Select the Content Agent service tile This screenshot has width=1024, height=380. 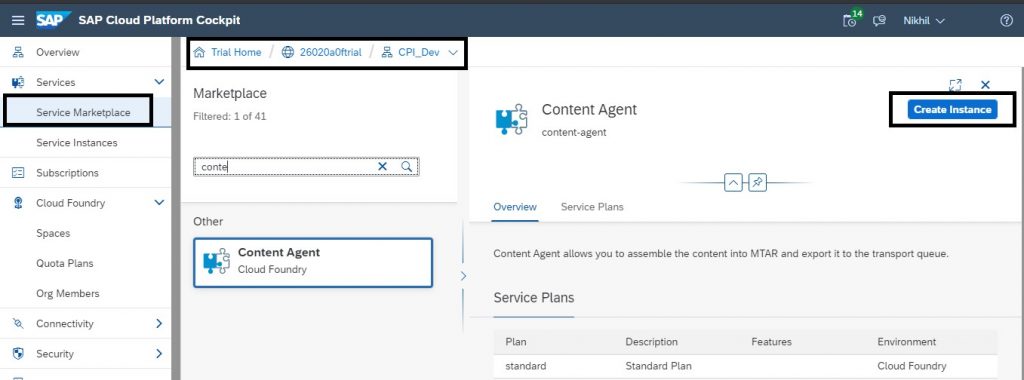pos(313,262)
